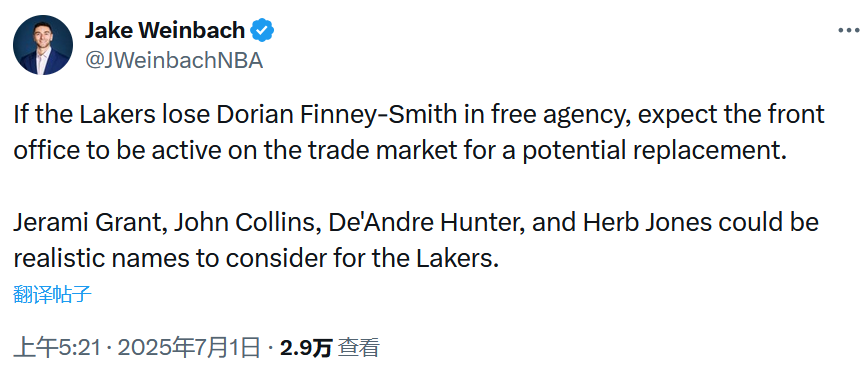The height and width of the screenshot is (378, 864).
Task: Translate the post via 翻译帖子
Action: click(x=52, y=295)
